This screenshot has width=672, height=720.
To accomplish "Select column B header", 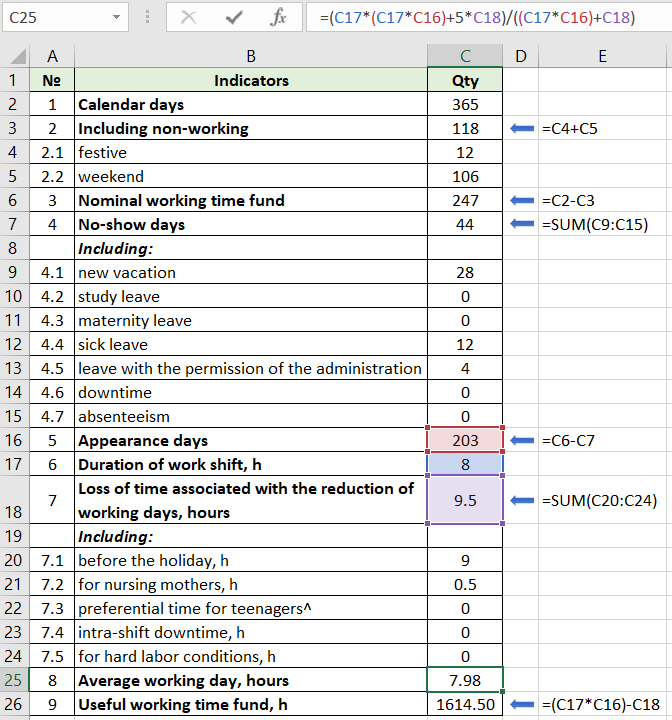I will tap(251, 56).
